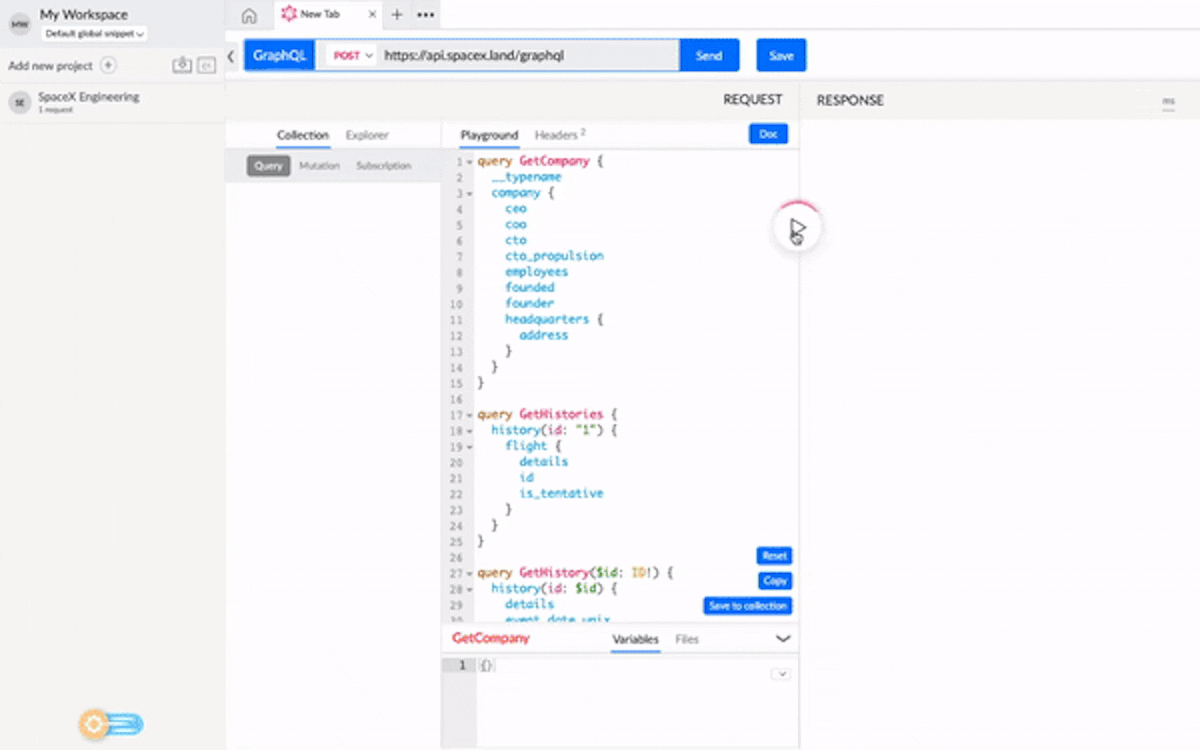
Task: Click the Save to collection button
Action: point(747,606)
